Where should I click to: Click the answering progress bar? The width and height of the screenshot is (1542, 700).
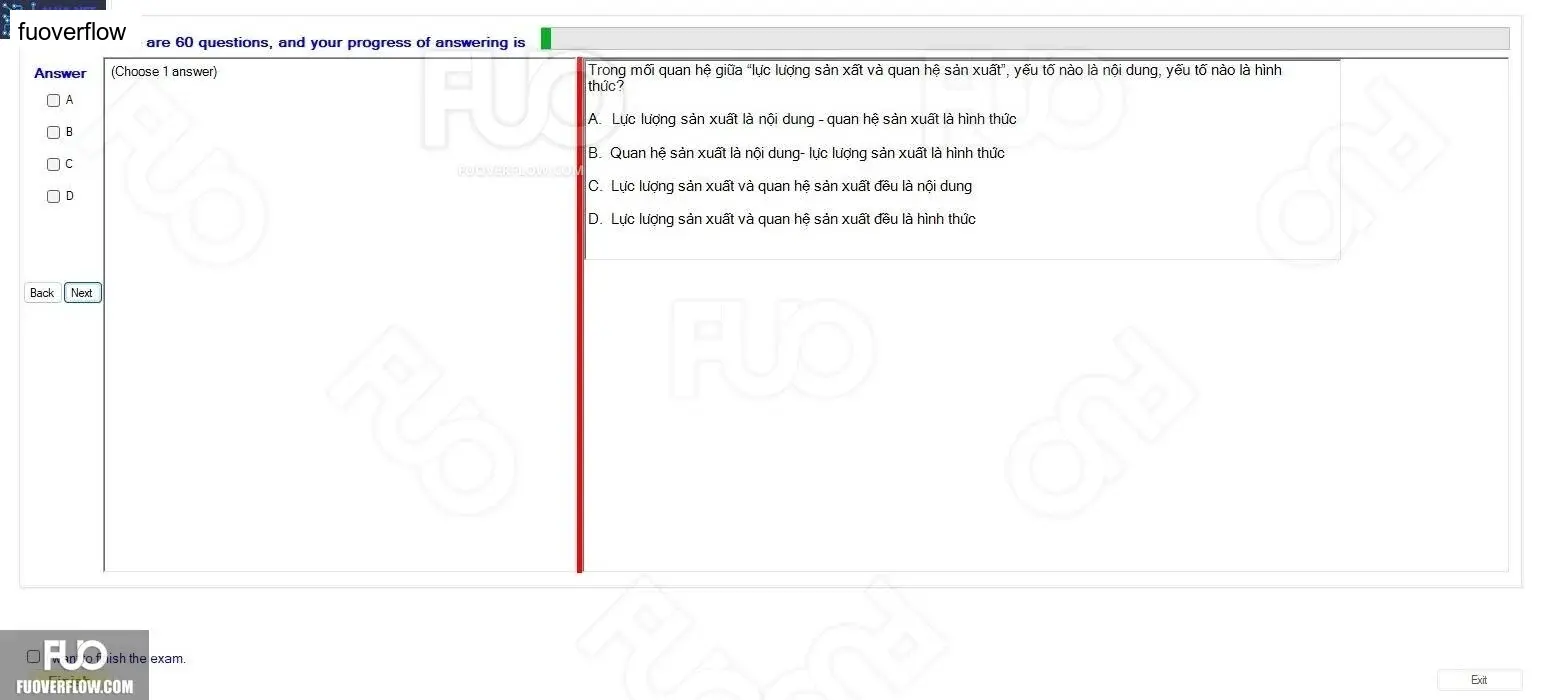(1025, 38)
